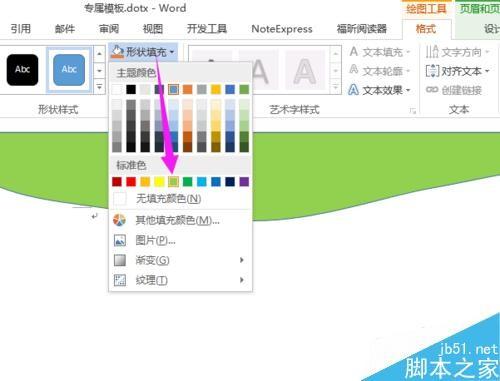
Task: Open the 文本轮廓 dropdown arrow
Action: click(408, 71)
